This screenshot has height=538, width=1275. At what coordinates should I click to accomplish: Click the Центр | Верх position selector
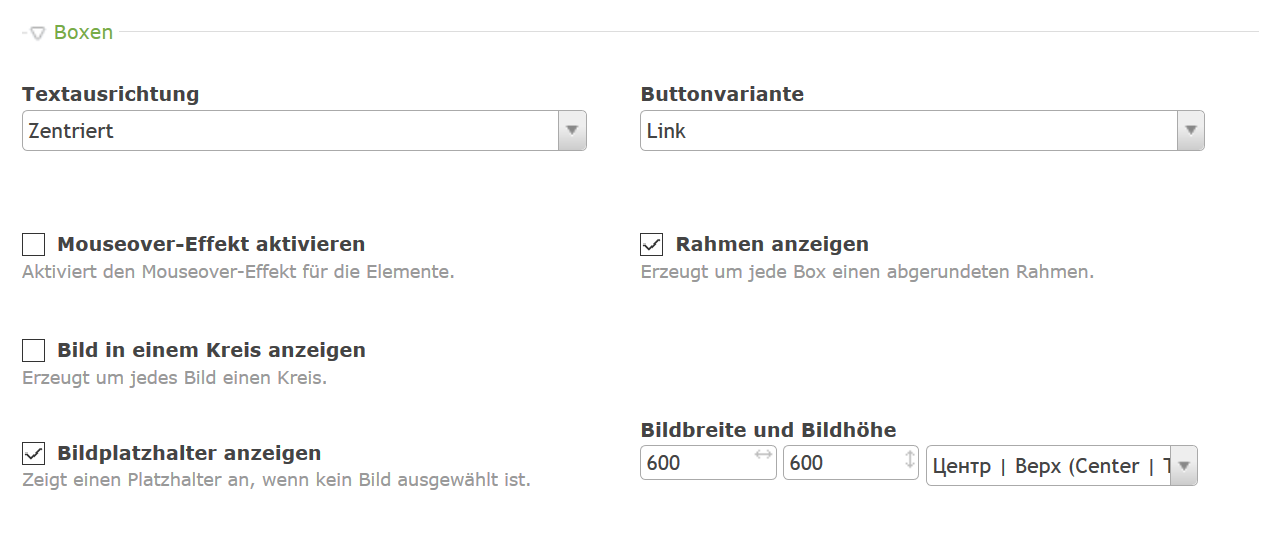click(x=1048, y=466)
